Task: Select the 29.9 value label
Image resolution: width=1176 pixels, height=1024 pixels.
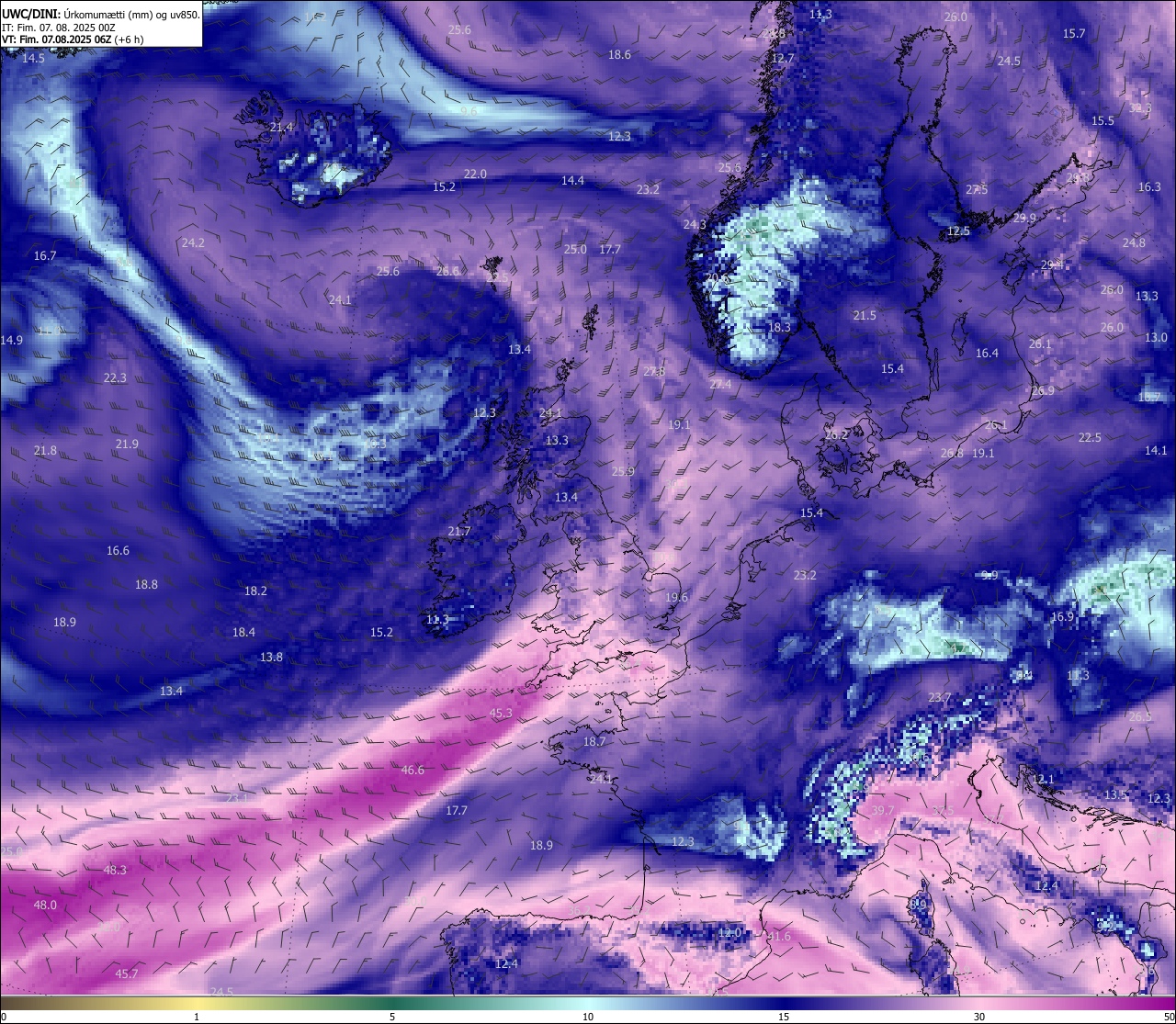Action: (x=1024, y=218)
